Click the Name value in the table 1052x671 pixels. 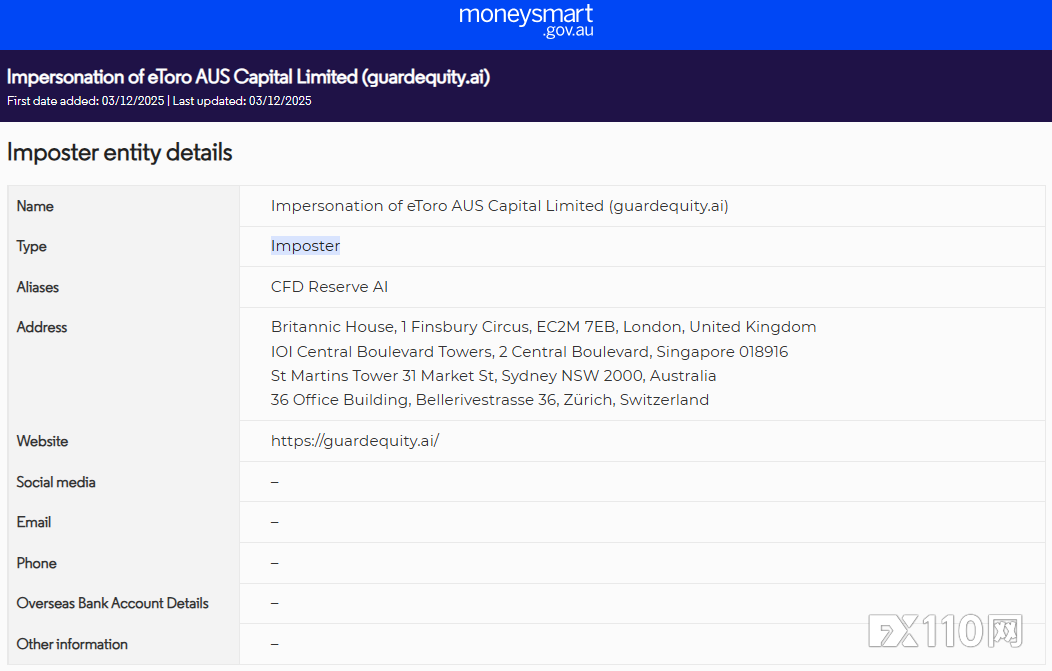tap(499, 206)
